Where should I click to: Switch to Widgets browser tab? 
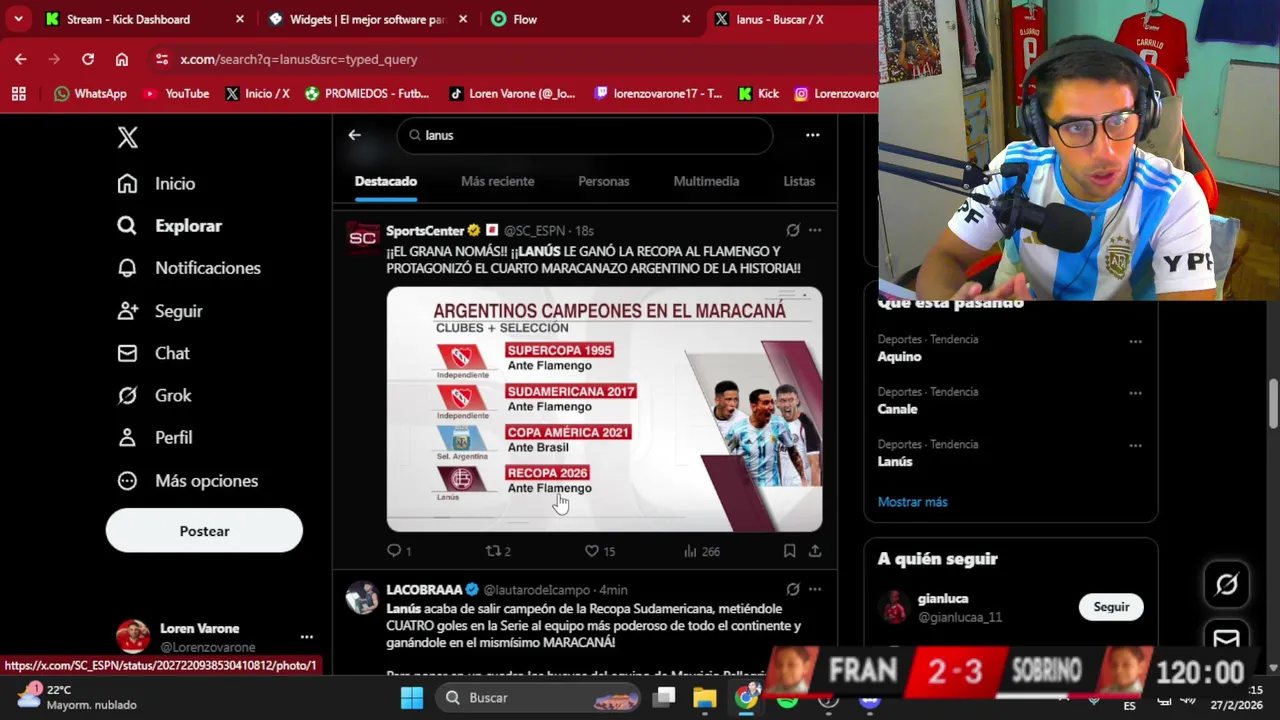pos(367,19)
